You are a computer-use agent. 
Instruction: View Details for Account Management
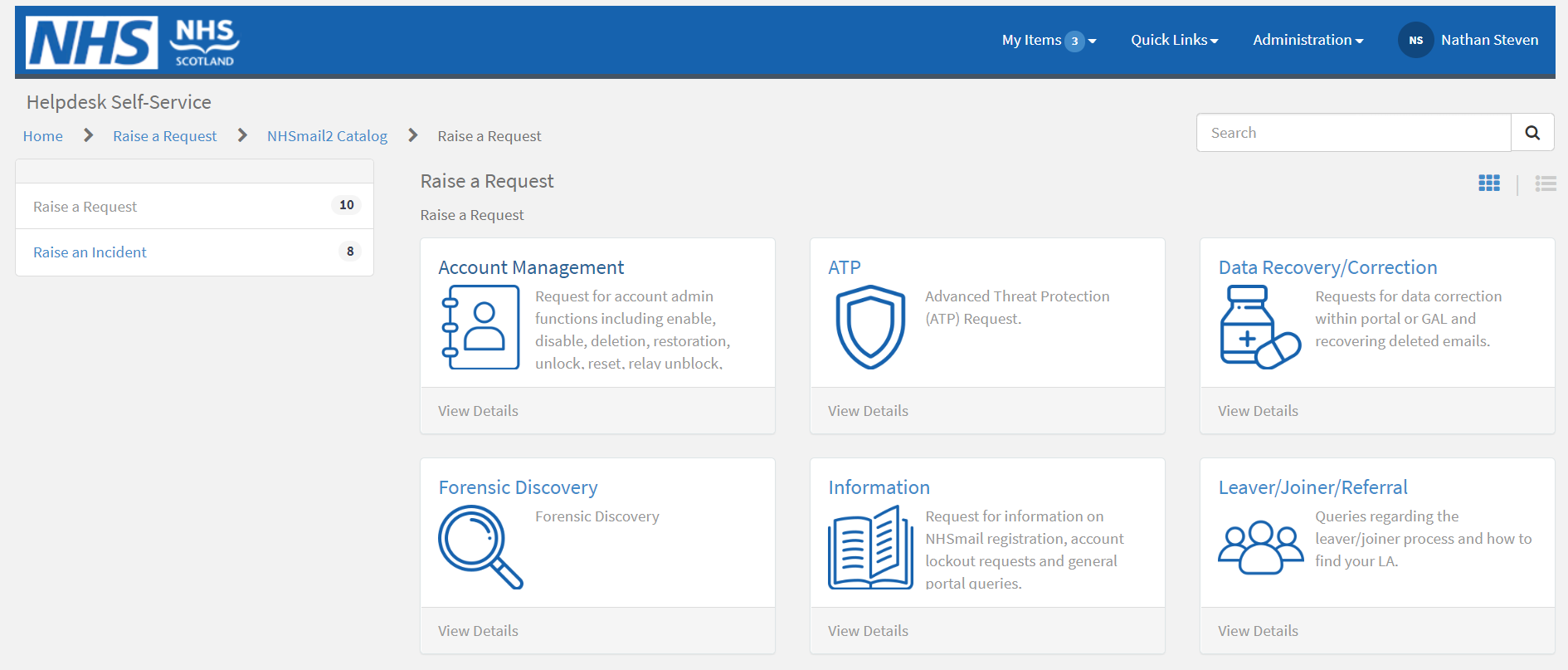[478, 411]
